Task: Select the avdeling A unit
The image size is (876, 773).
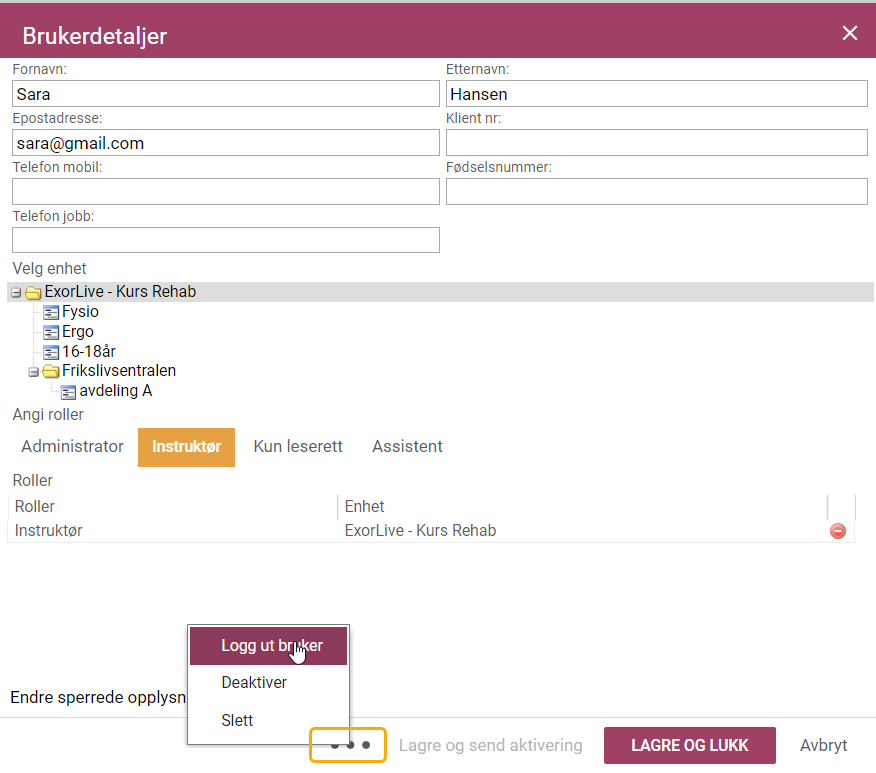Action: pyautogui.click(x=116, y=390)
